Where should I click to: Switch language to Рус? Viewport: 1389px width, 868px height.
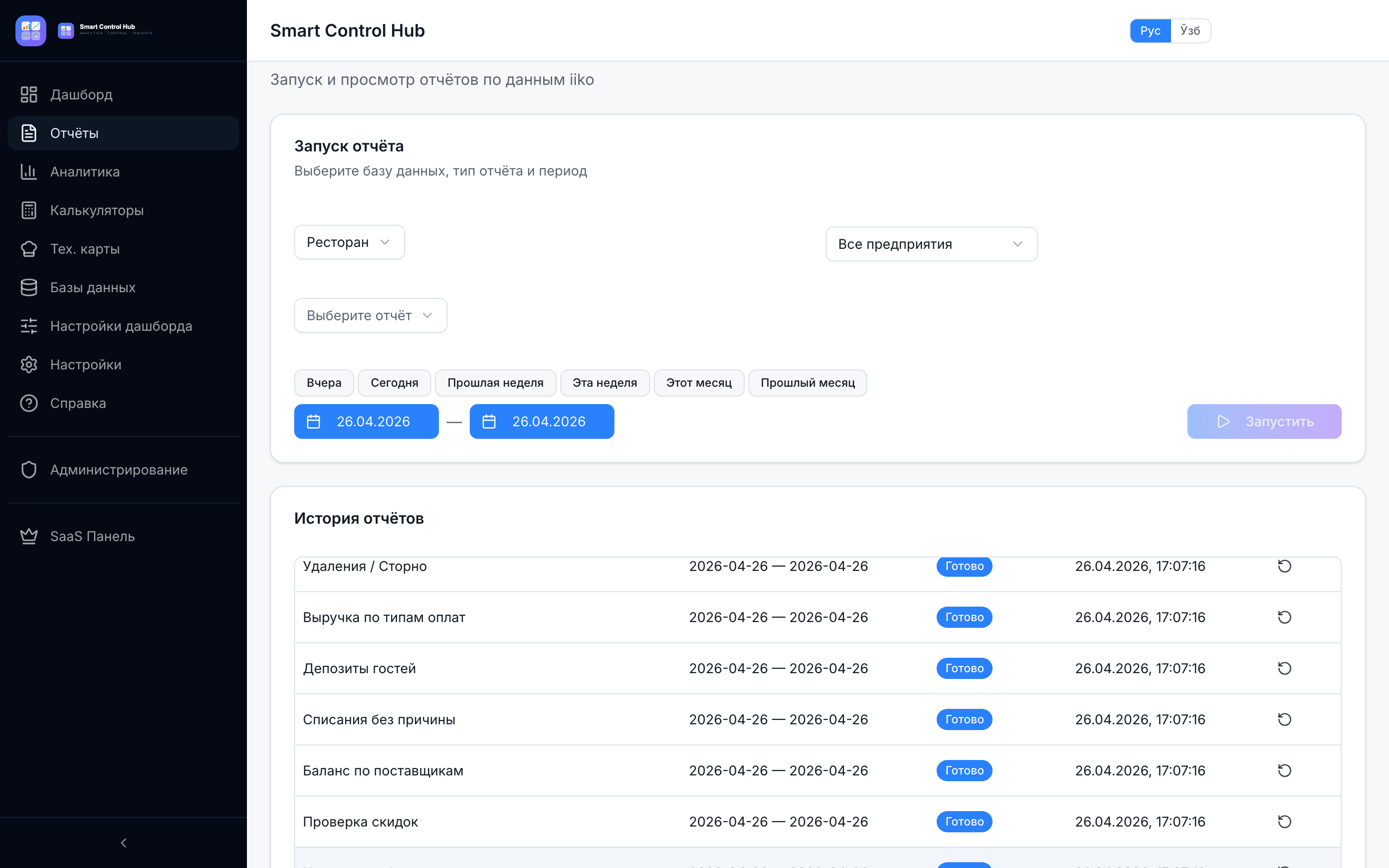[x=1150, y=30]
